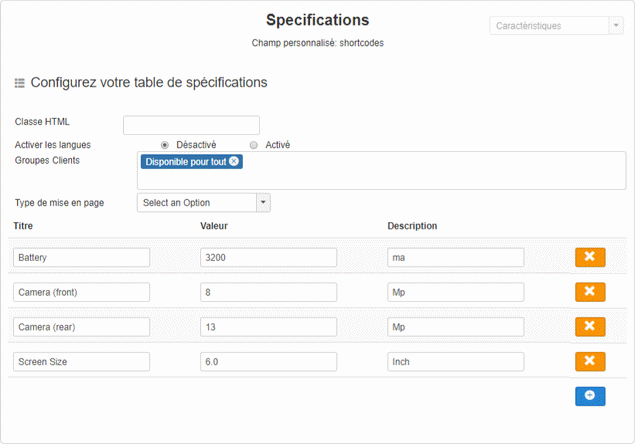635x444 pixels.
Task: Edit the Battery title field
Action: coord(82,258)
